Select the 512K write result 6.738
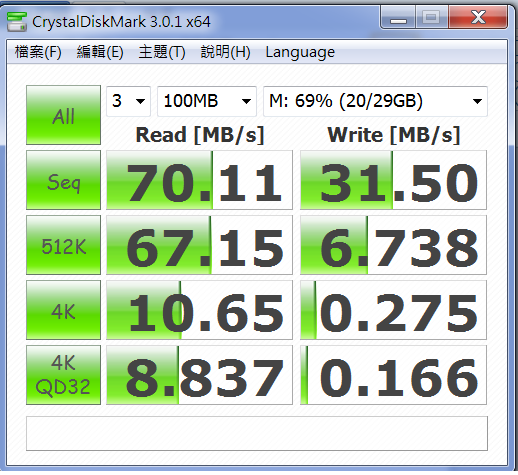The height and width of the screenshot is (475, 518). tap(393, 245)
